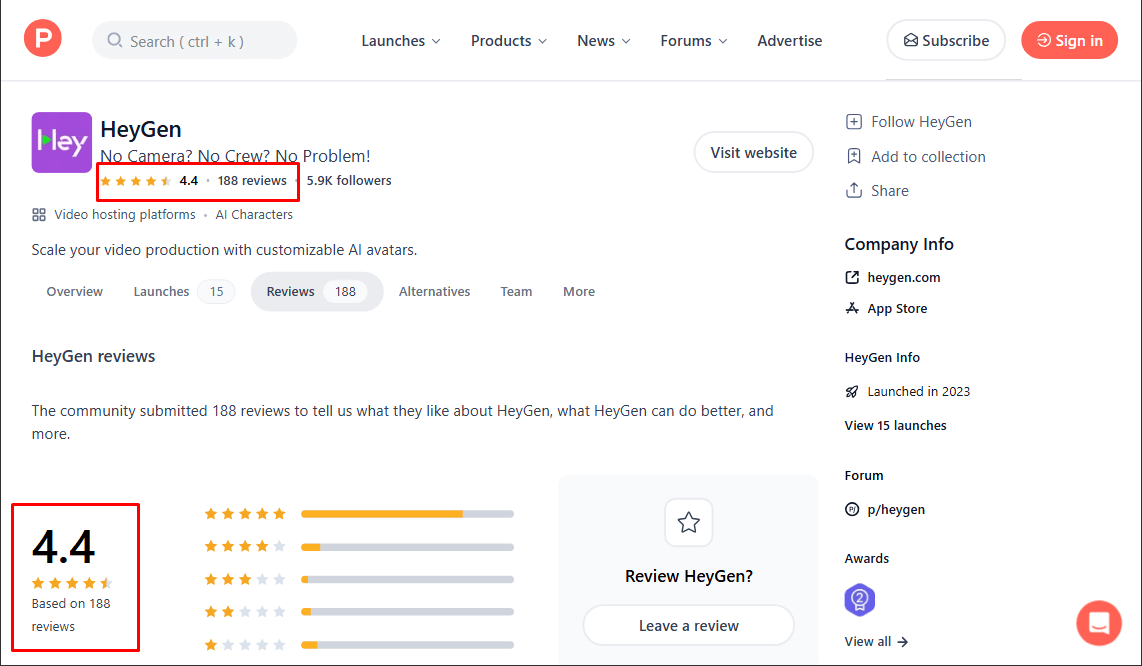Switch to the Team tab

pos(516,291)
